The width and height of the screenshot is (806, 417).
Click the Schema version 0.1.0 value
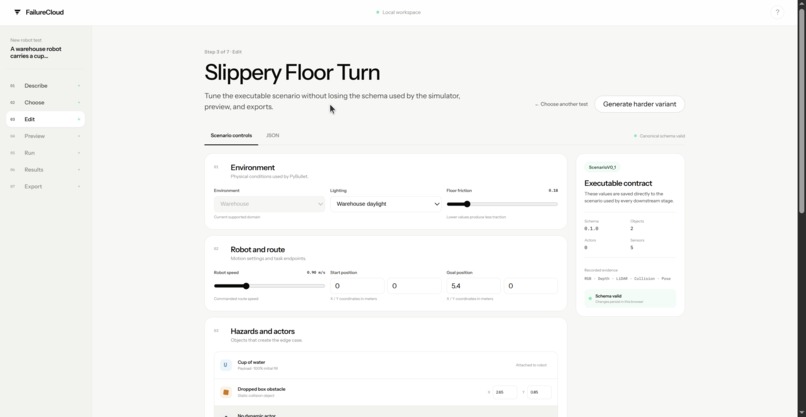pyautogui.click(x=591, y=228)
